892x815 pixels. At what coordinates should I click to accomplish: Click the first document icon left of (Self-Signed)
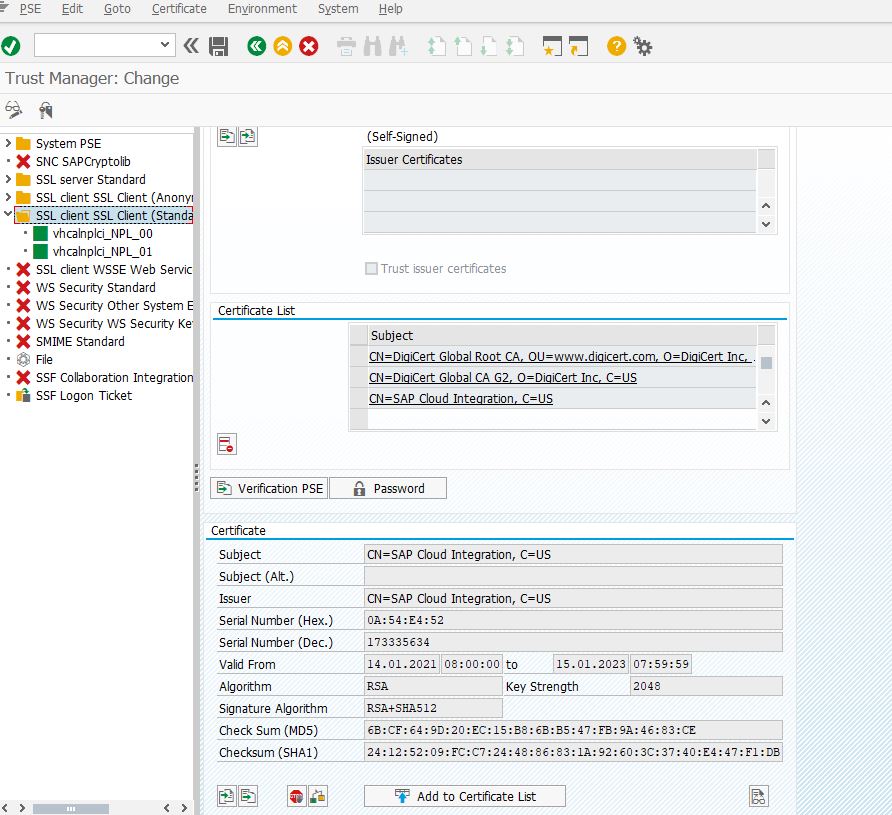click(x=227, y=136)
